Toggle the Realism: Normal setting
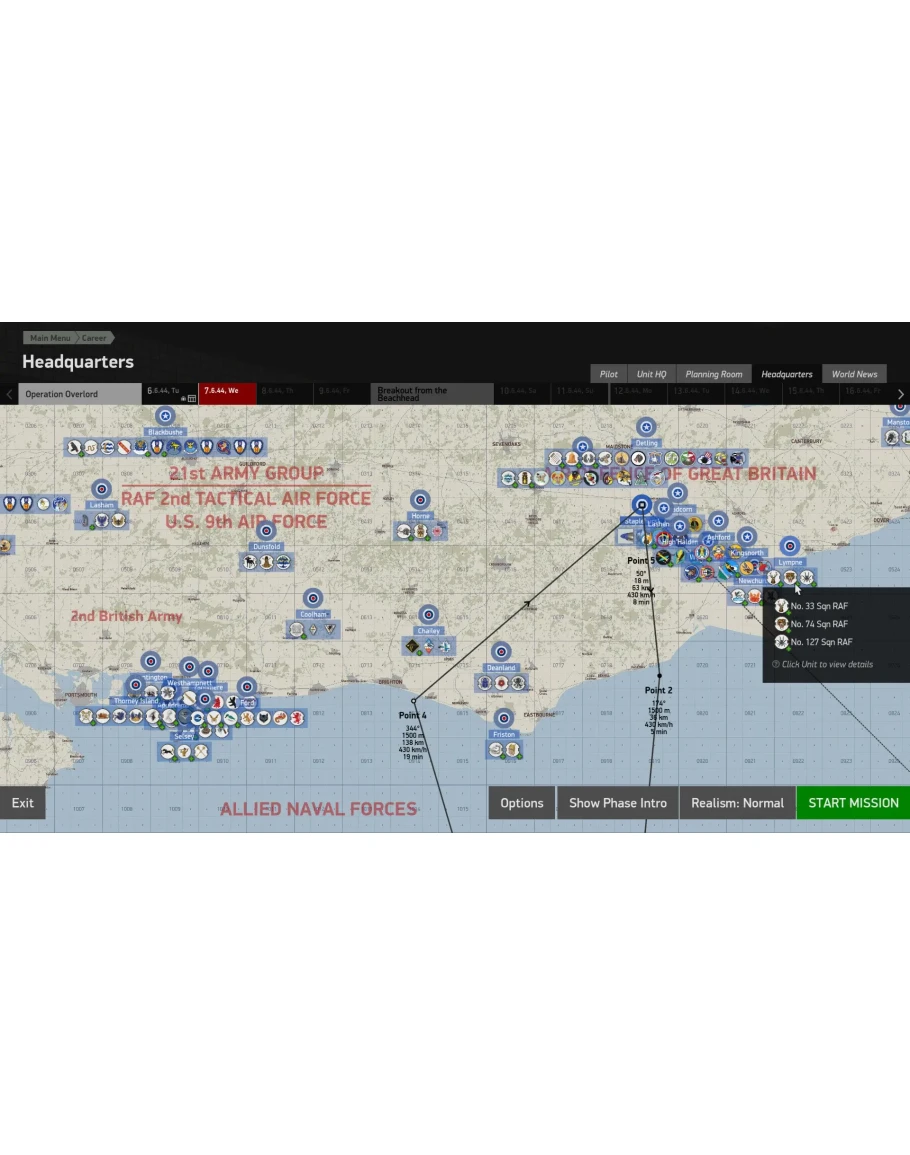This screenshot has height=1155, width=910. click(x=737, y=803)
